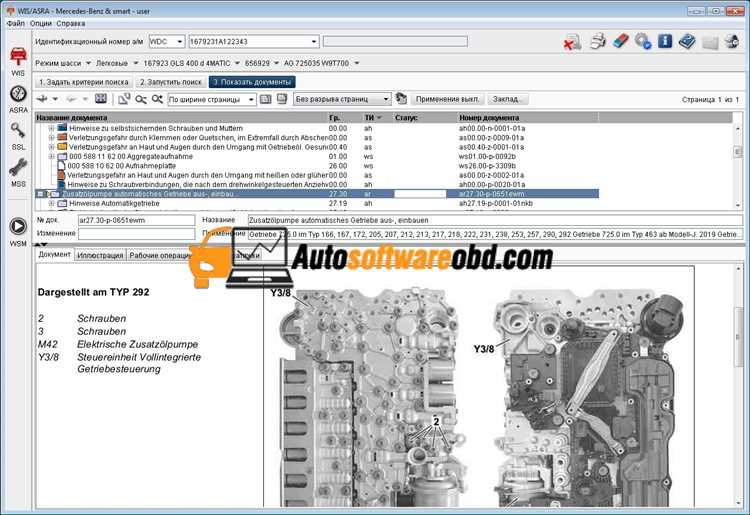Open the AG 725035 W9T700 dropdown

(356, 63)
